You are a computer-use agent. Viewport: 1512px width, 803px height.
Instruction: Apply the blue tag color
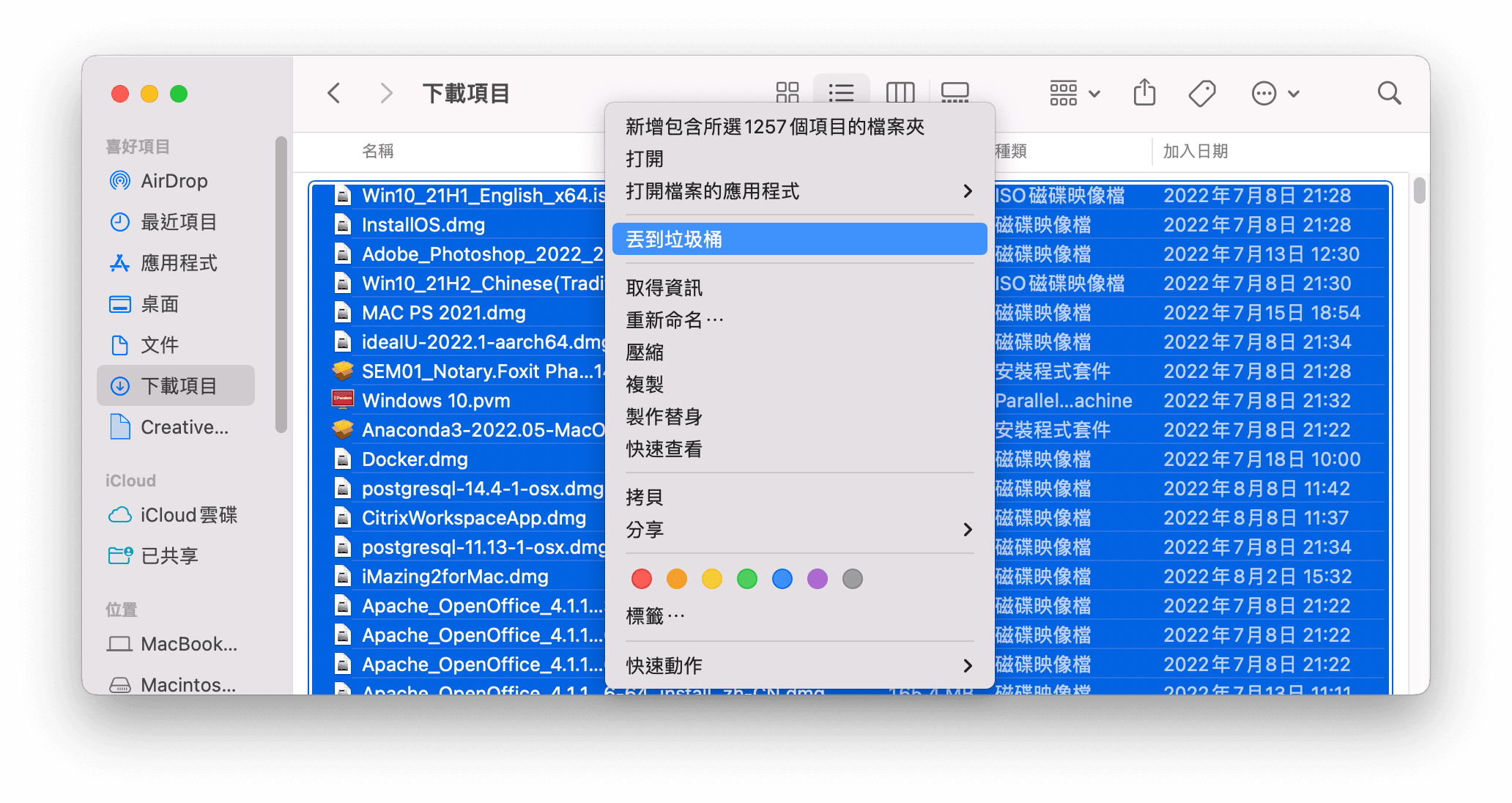coord(782,579)
